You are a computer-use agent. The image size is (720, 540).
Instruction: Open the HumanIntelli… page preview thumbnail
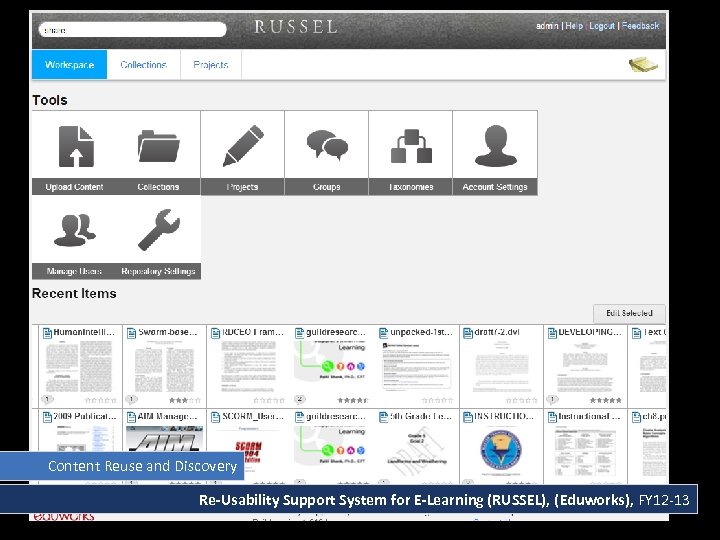tap(79, 366)
